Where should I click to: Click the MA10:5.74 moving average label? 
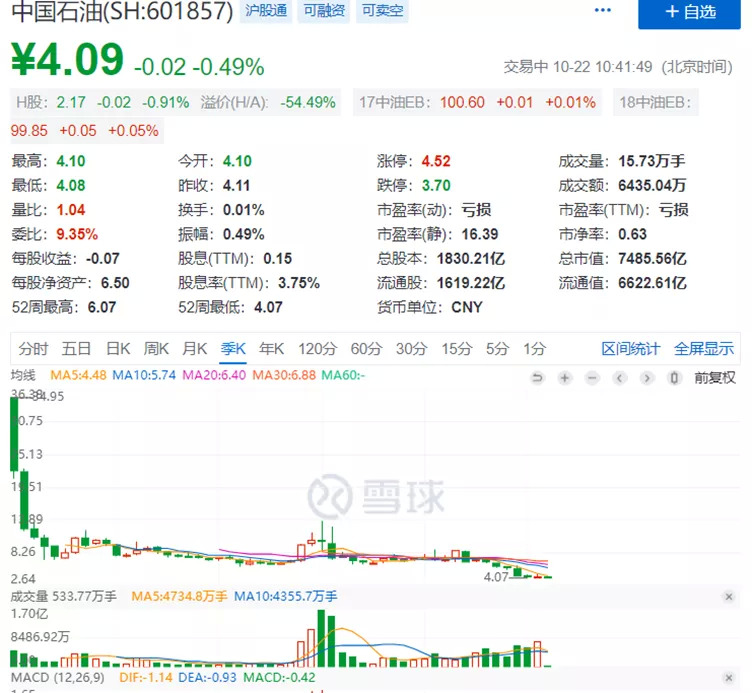pyautogui.click(x=144, y=375)
